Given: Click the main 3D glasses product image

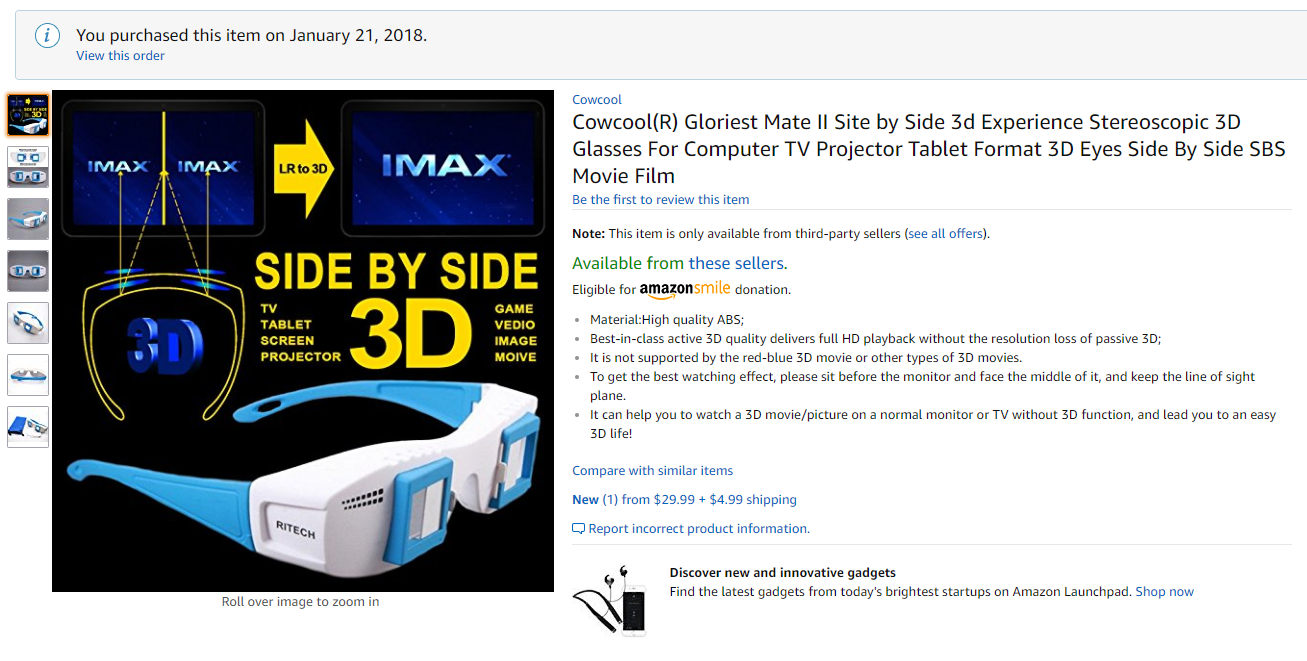Looking at the screenshot, I should pos(303,341).
